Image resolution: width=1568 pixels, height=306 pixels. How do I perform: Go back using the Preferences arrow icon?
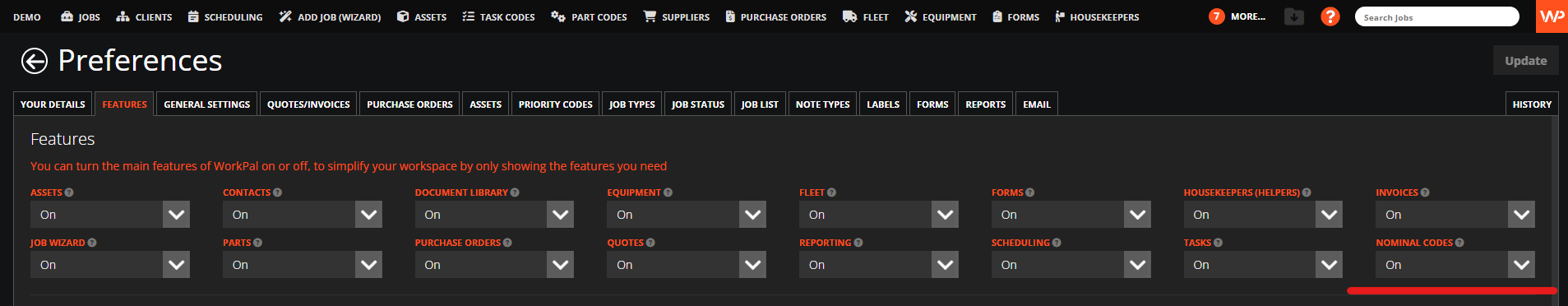click(35, 61)
